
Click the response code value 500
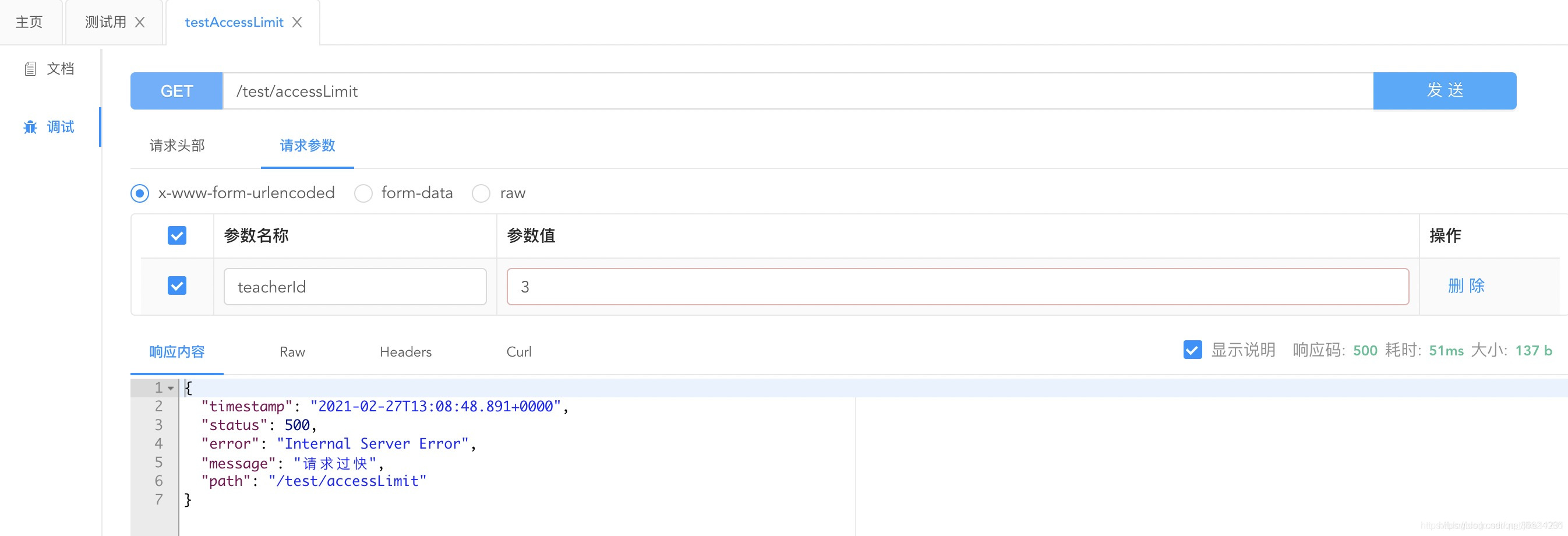pyautogui.click(x=1365, y=351)
